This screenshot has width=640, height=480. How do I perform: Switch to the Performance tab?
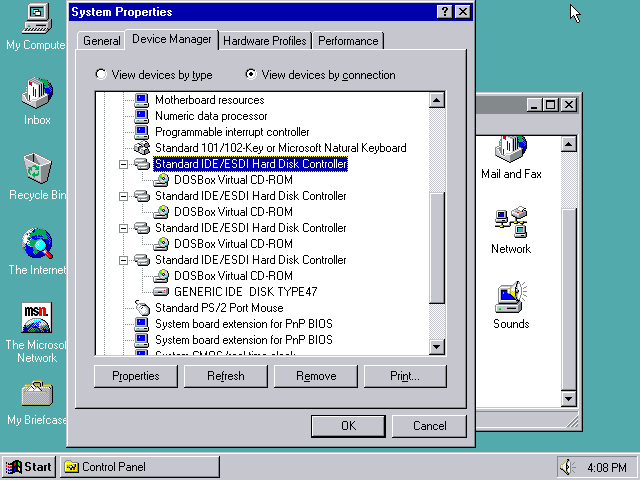349,41
